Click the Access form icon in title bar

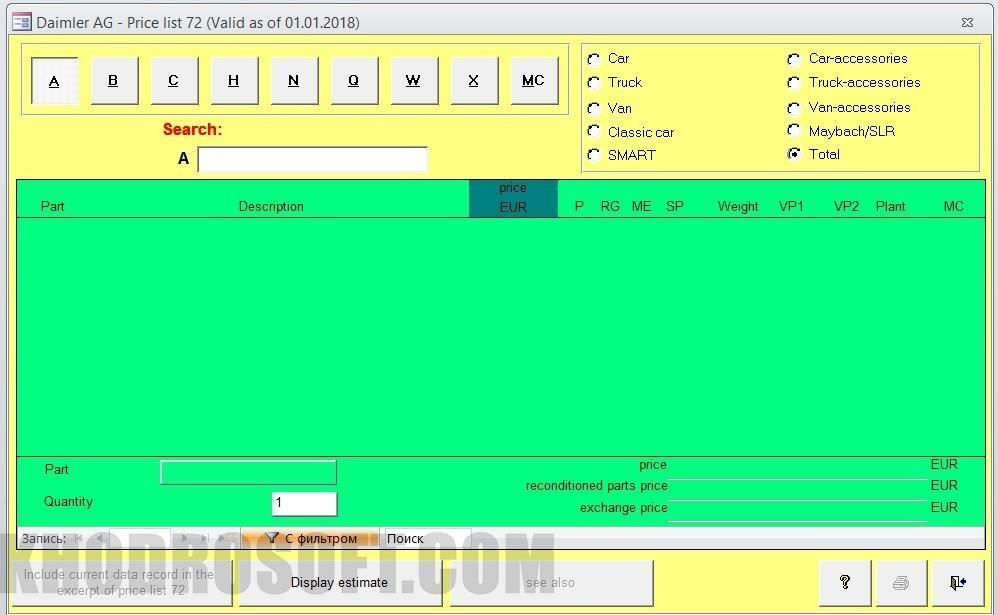click(x=22, y=22)
